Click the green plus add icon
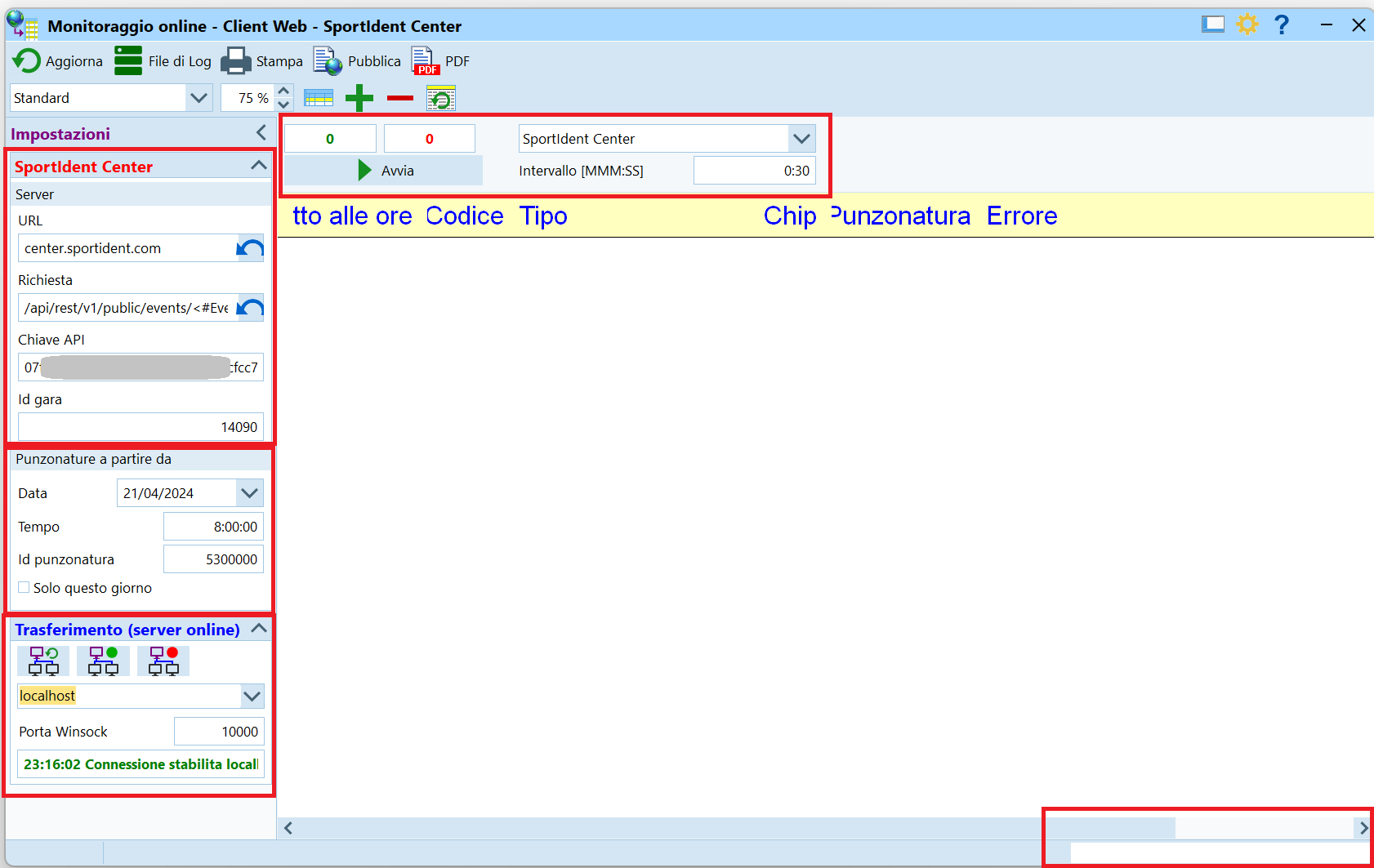Screen dimensions: 1374x868 tap(359, 98)
